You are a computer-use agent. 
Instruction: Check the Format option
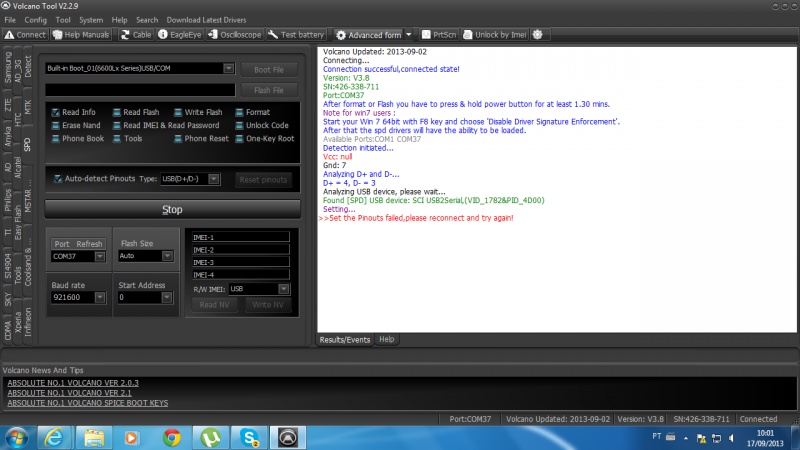pos(239,112)
